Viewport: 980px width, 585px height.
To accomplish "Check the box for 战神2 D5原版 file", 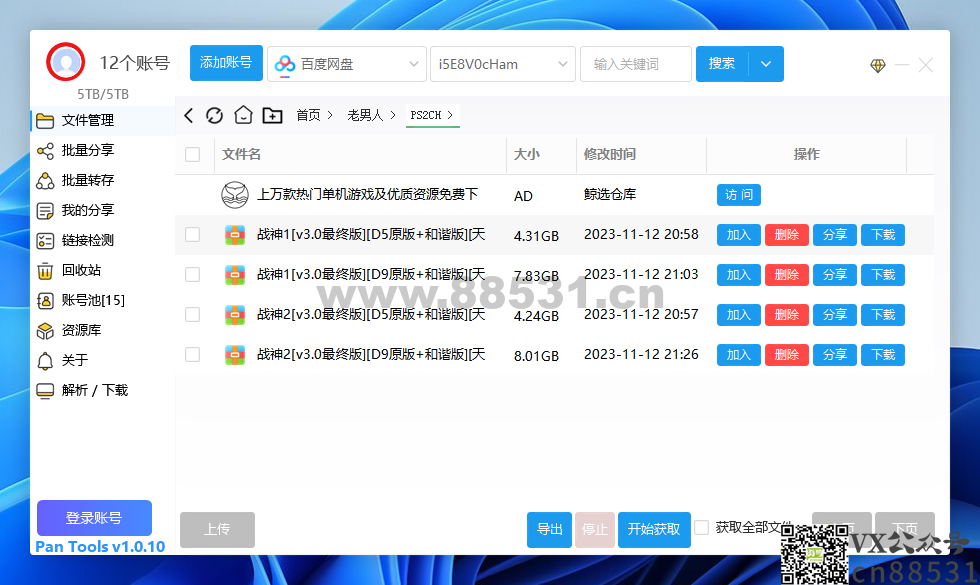I will [192, 314].
